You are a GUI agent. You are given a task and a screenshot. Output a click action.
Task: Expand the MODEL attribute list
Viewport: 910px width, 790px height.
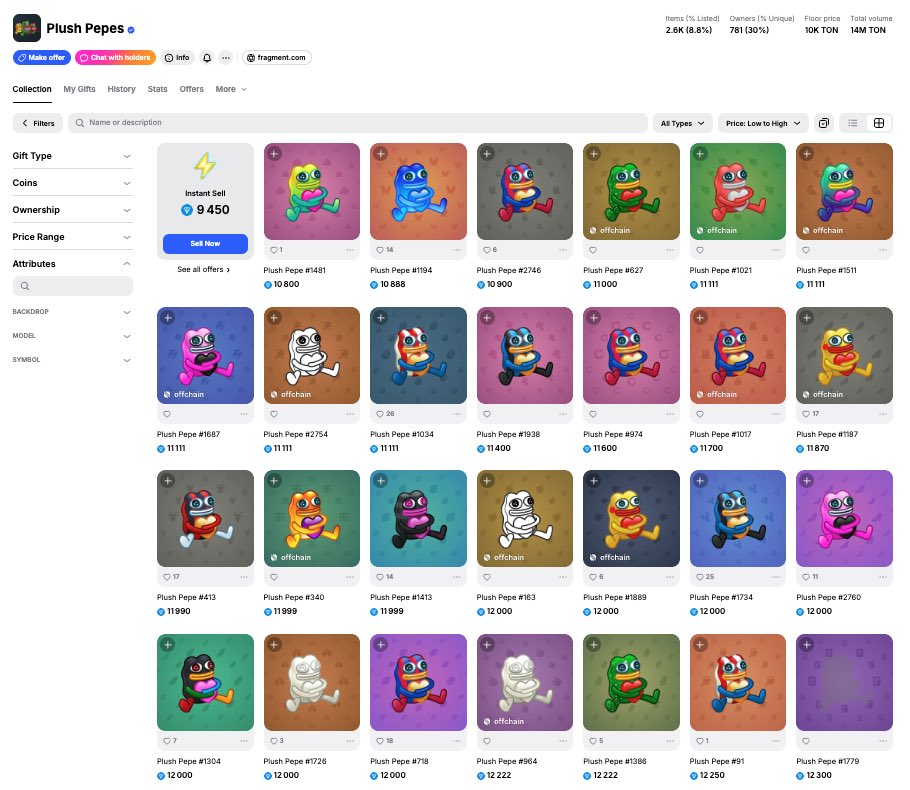[73, 336]
